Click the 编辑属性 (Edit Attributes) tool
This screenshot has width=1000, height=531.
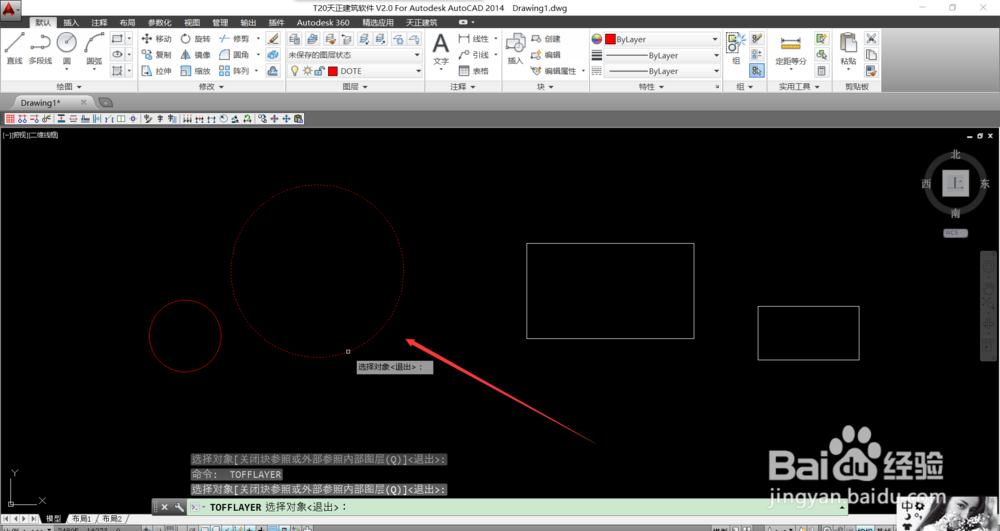tap(554, 71)
